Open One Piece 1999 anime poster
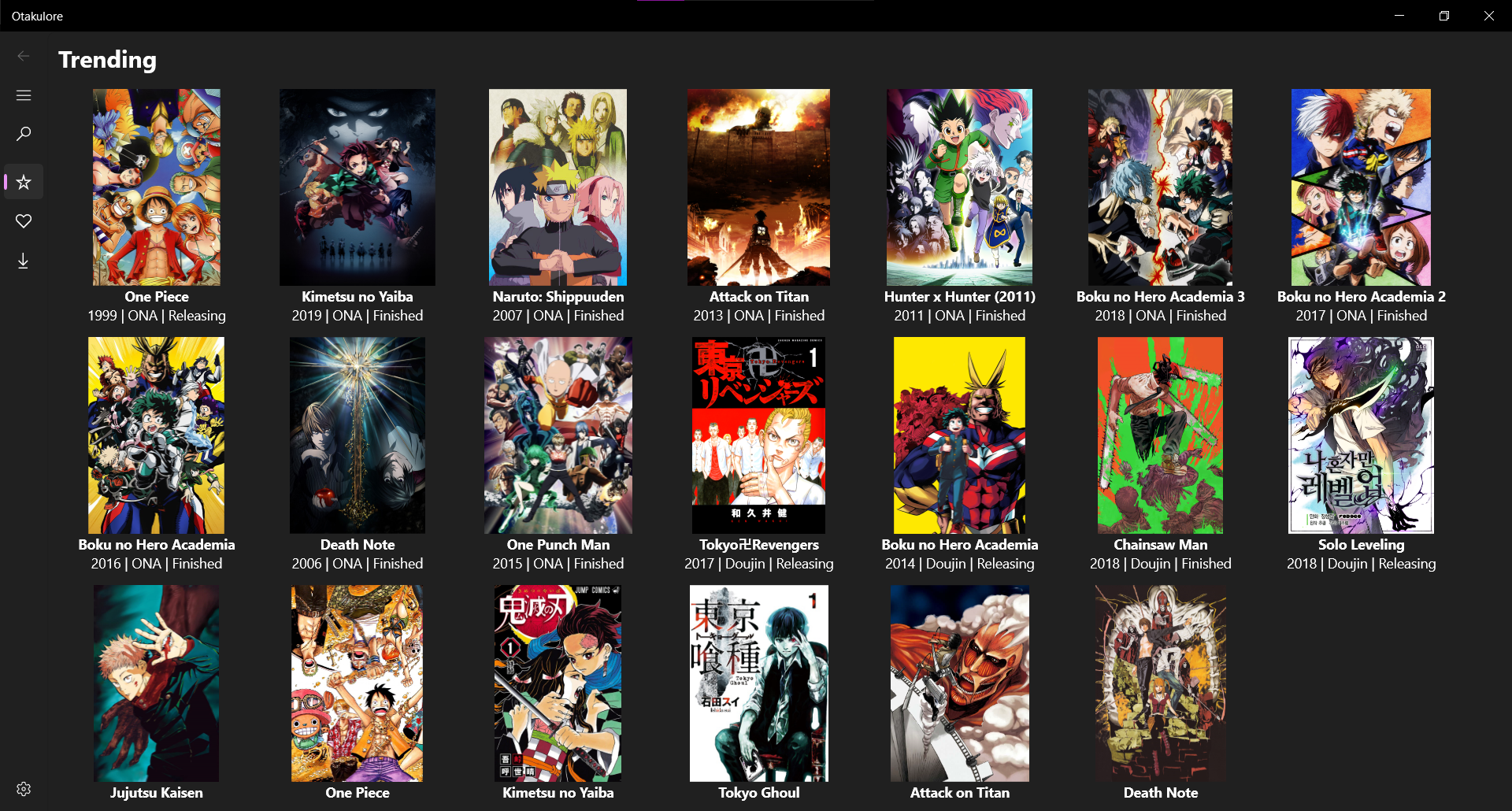This screenshot has height=811, width=1512. tap(157, 187)
